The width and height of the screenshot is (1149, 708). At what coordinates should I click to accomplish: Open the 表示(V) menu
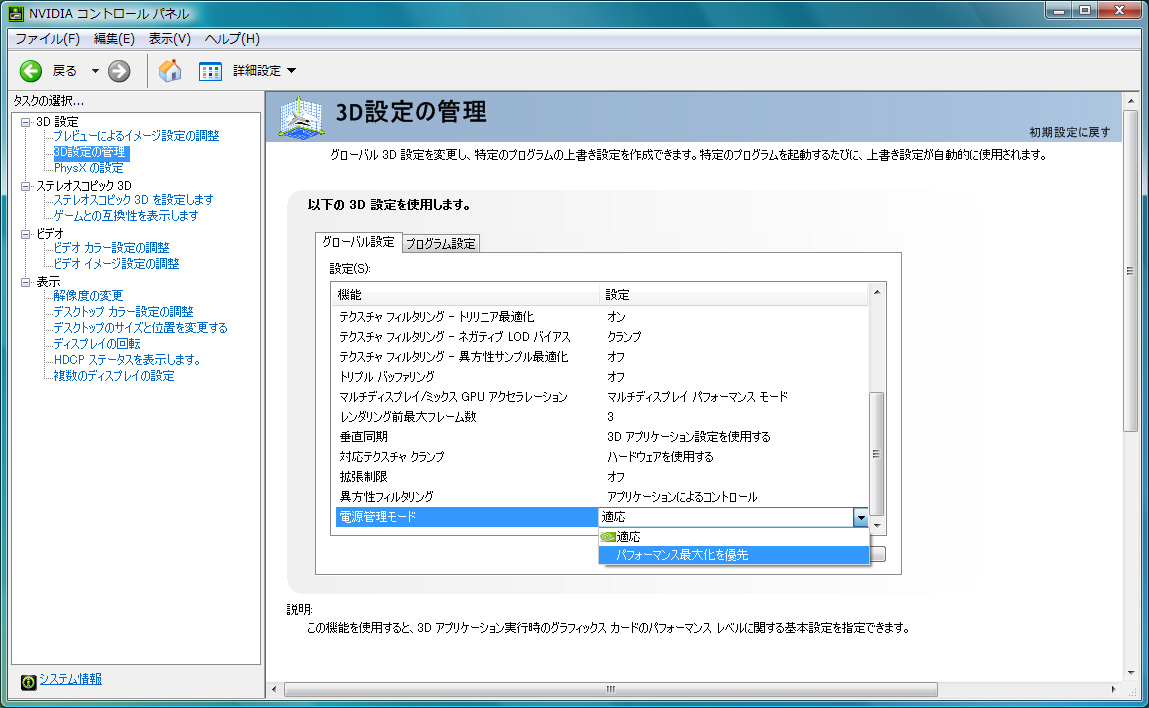[x=169, y=39]
